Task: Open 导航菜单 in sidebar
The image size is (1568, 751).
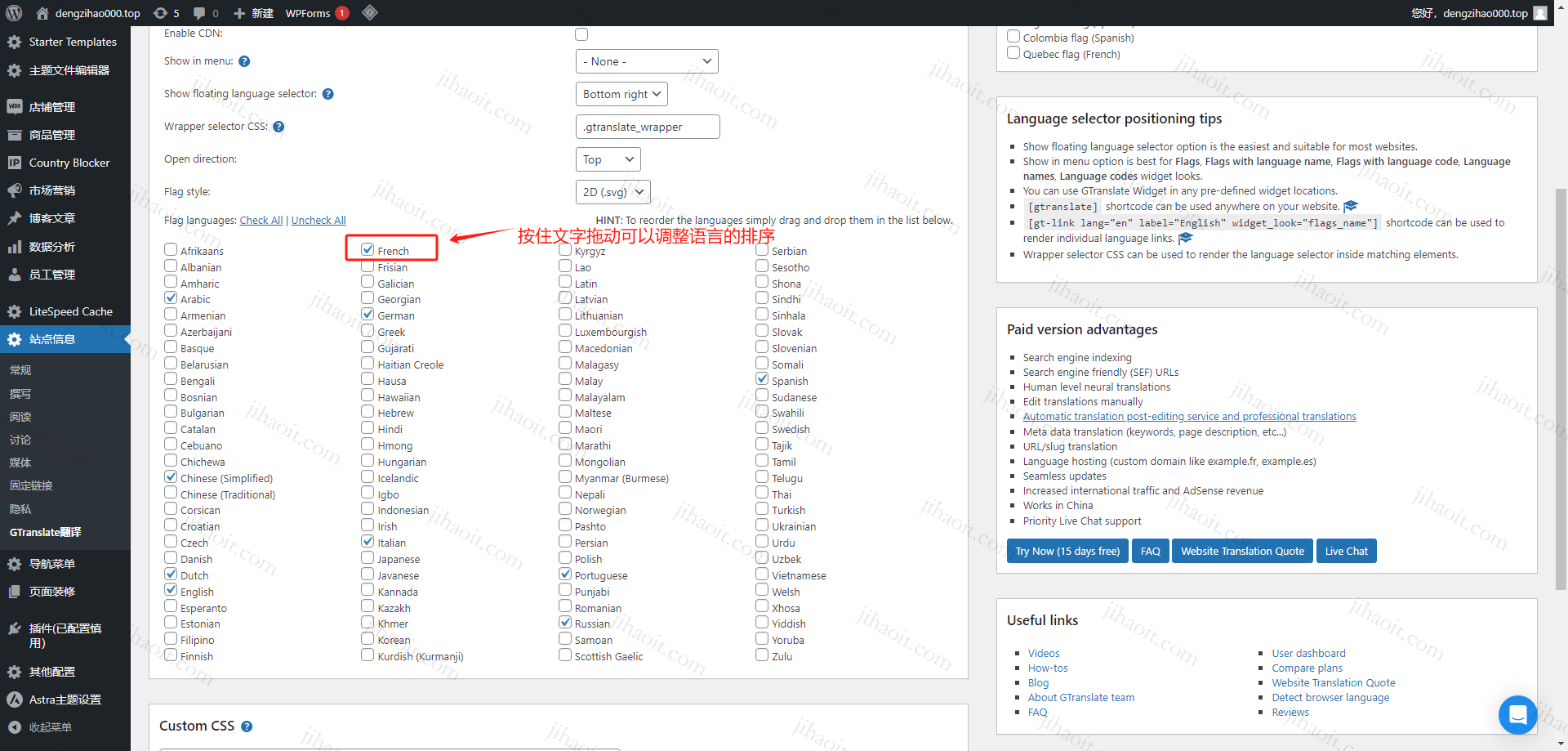Action: (x=65, y=564)
